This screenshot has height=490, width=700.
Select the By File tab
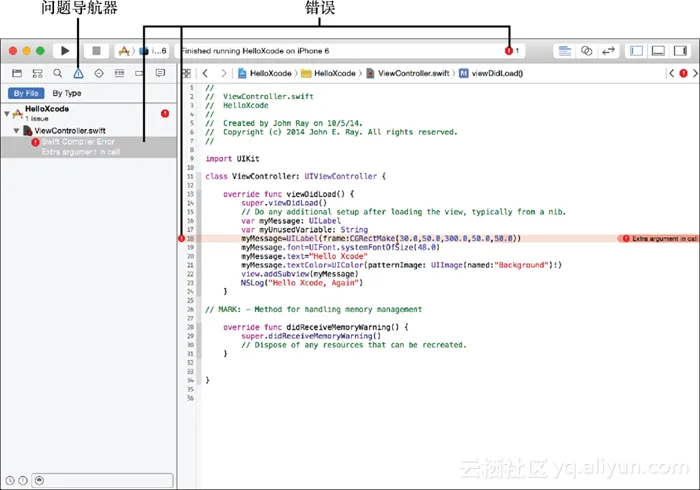pyautogui.click(x=25, y=93)
